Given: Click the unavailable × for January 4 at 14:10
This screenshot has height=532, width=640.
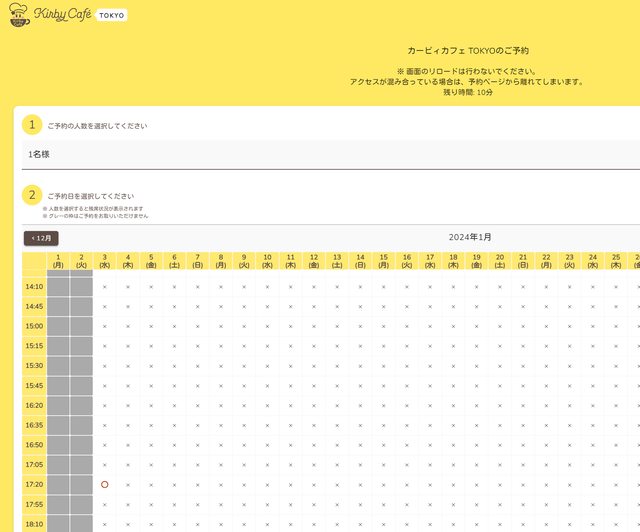Looking at the screenshot, I should (128, 286).
